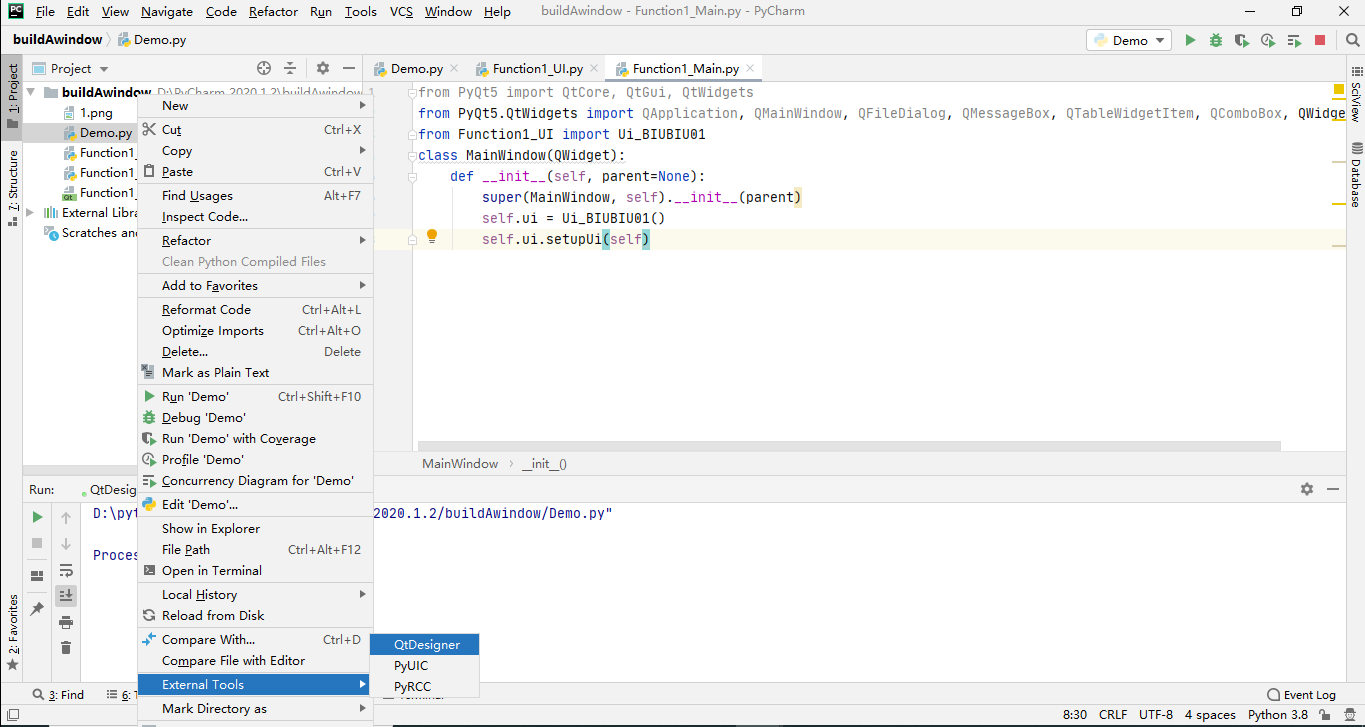The image size is (1365, 727).
Task: Expand the Mark Directory as submenu
Action: tap(255, 708)
